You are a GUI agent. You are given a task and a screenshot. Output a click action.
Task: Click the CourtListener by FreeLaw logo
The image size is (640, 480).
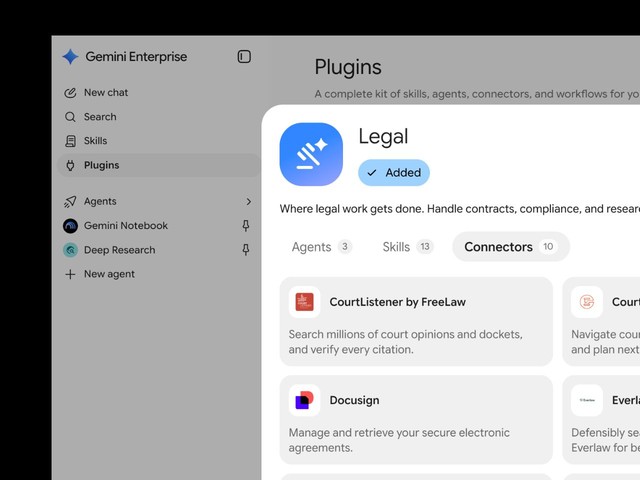(x=304, y=302)
